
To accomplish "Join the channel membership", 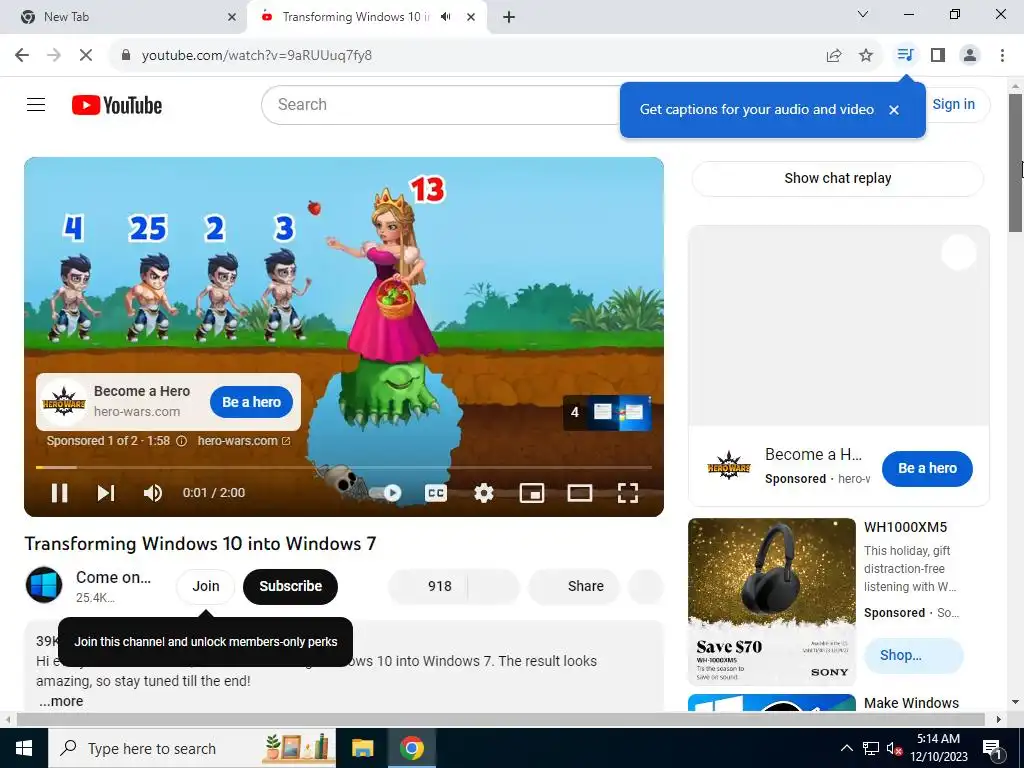I will (x=206, y=586).
